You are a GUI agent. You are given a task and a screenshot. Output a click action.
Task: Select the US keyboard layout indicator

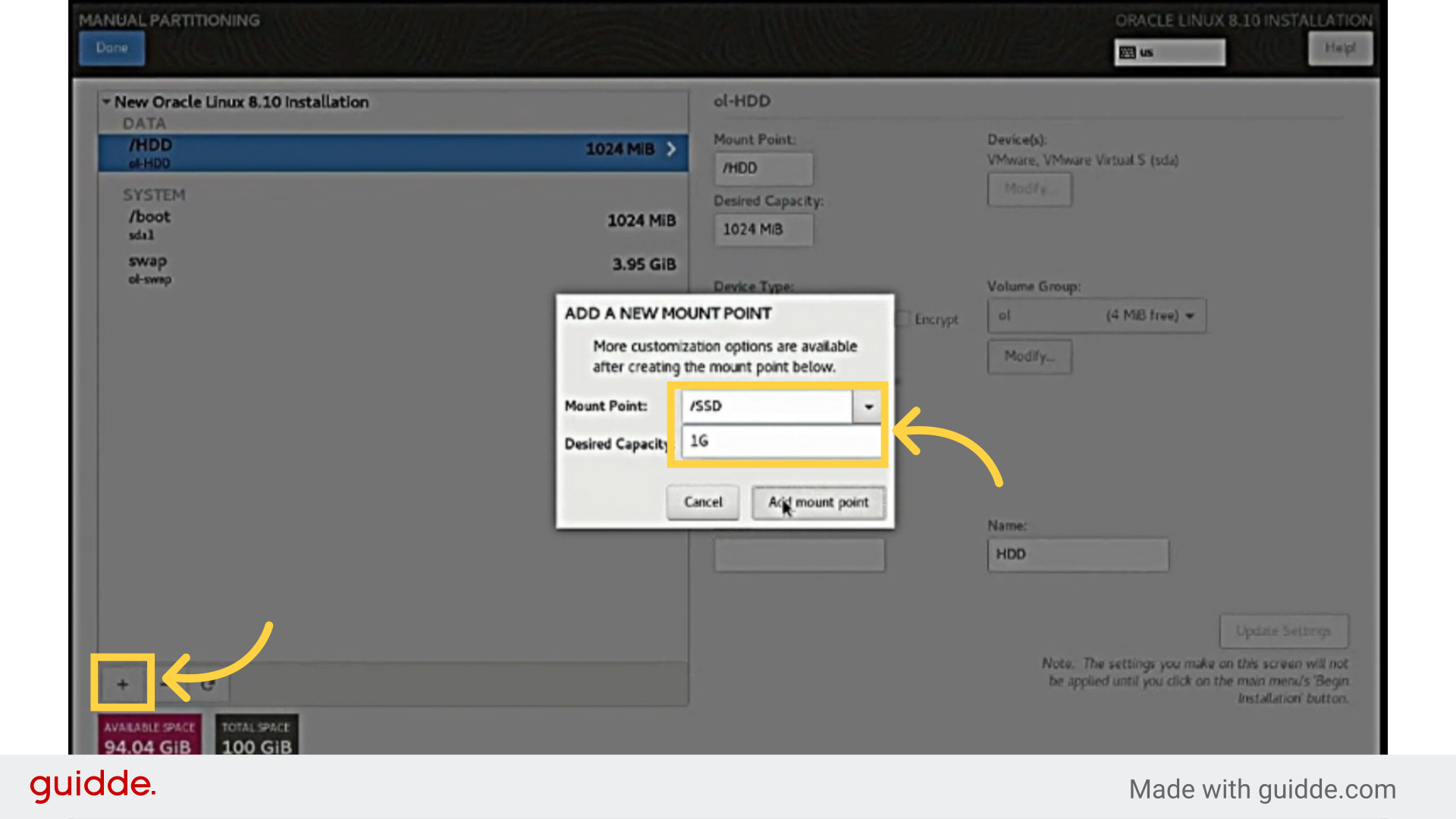(1169, 52)
